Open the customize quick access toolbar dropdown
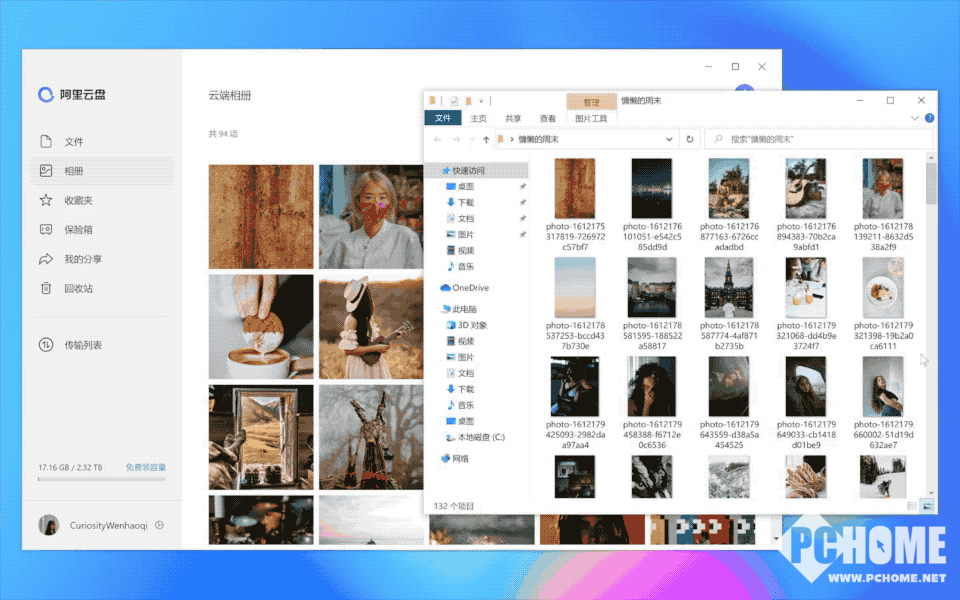Viewport: 960px width, 600px height. 481,101
